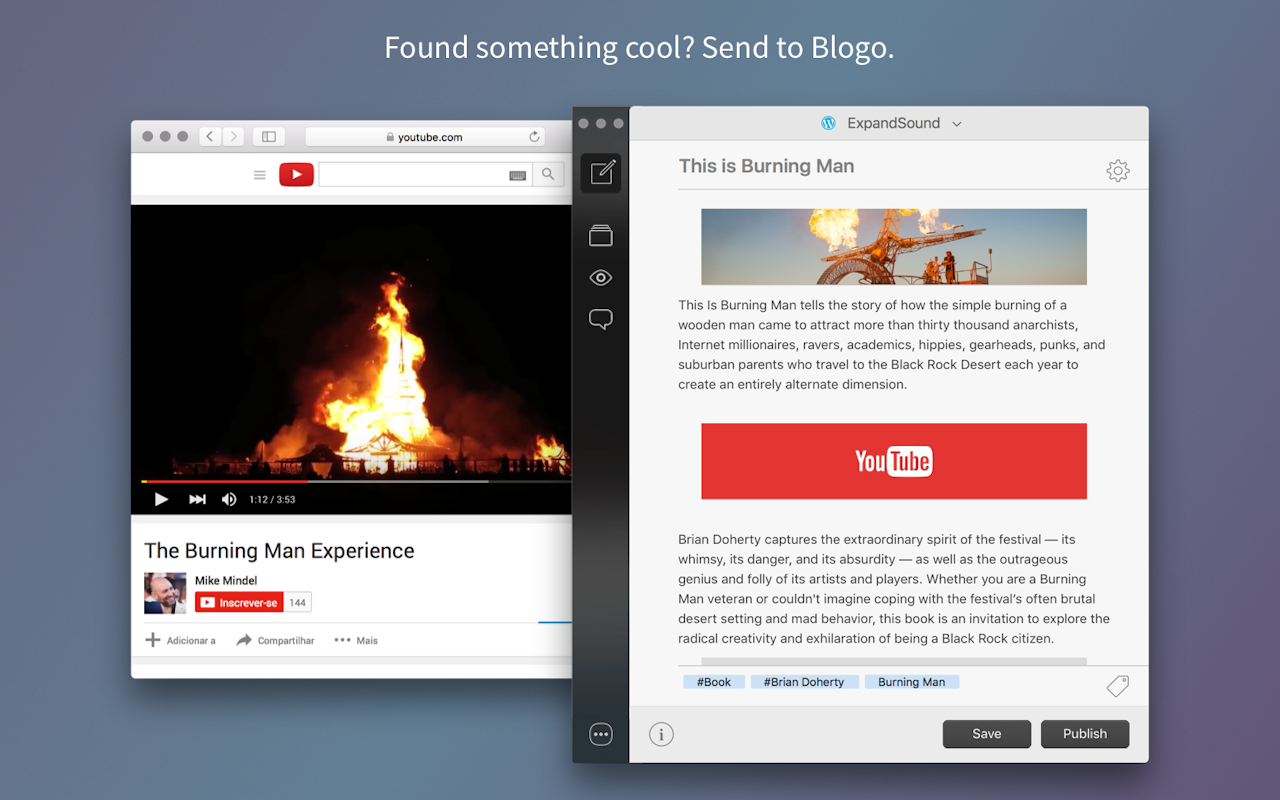Screen dimensions: 1280x800
Task: Select the Burning Man tag chip
Action: click(x=911, y=682)
